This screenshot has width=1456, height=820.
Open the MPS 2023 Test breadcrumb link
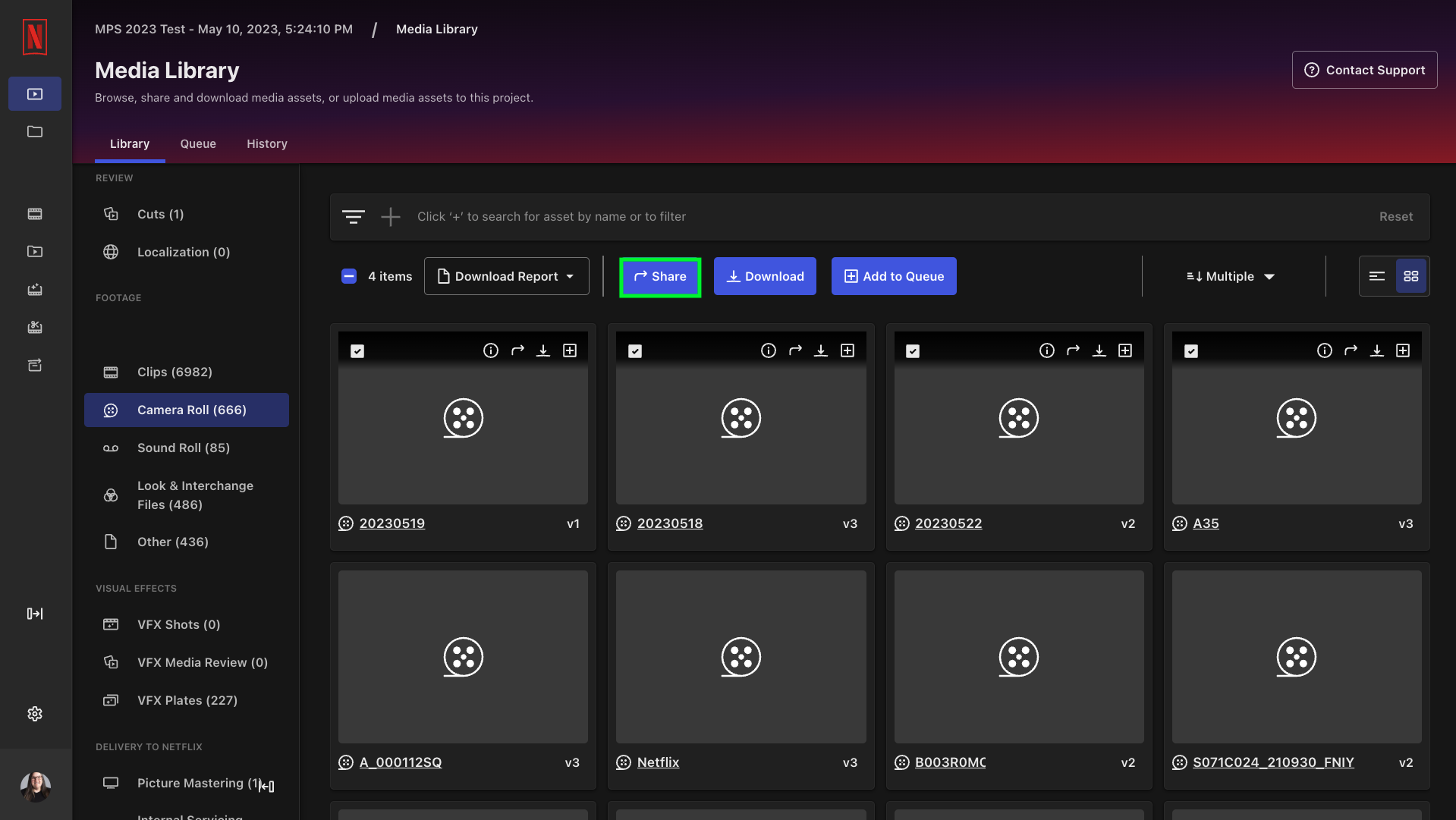224,29
